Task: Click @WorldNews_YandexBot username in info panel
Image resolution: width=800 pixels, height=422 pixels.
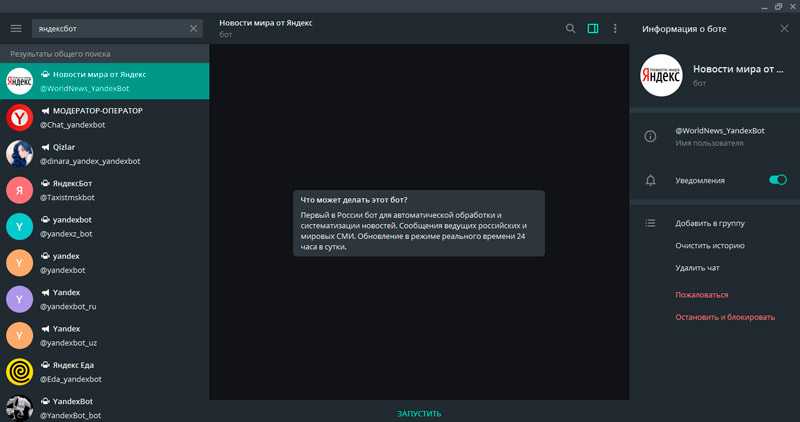Action: point(720,131)
